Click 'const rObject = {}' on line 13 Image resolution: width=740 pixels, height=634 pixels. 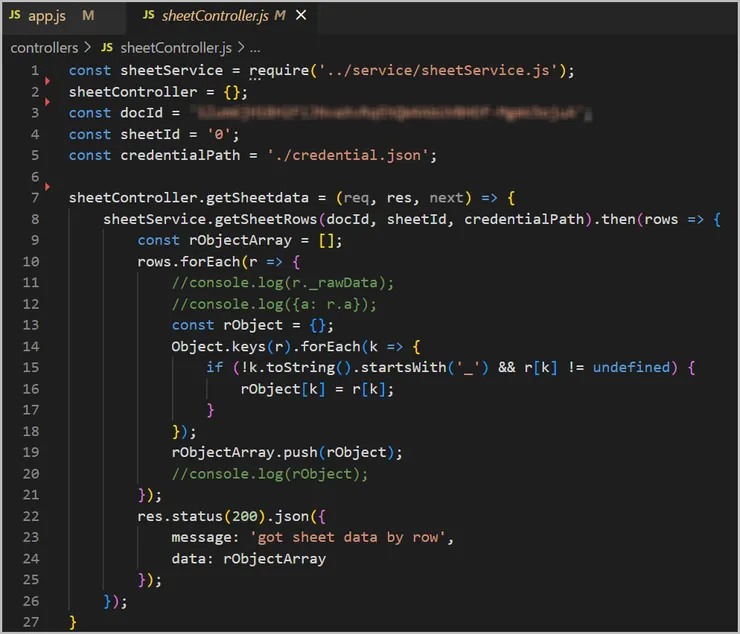click(x=248, y=325)
